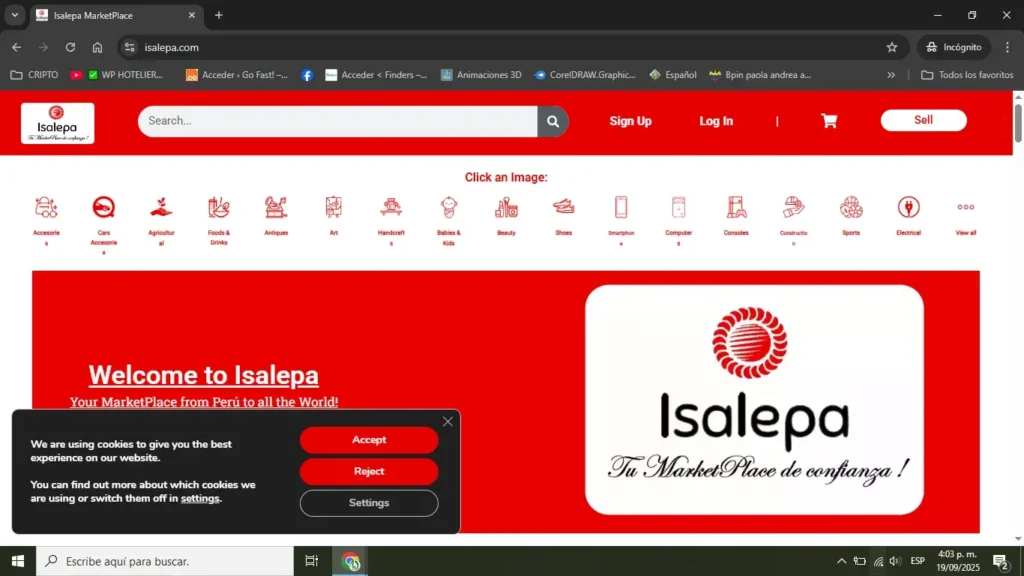Open CorelDRAW Graphic bookmark

point(584,75)
